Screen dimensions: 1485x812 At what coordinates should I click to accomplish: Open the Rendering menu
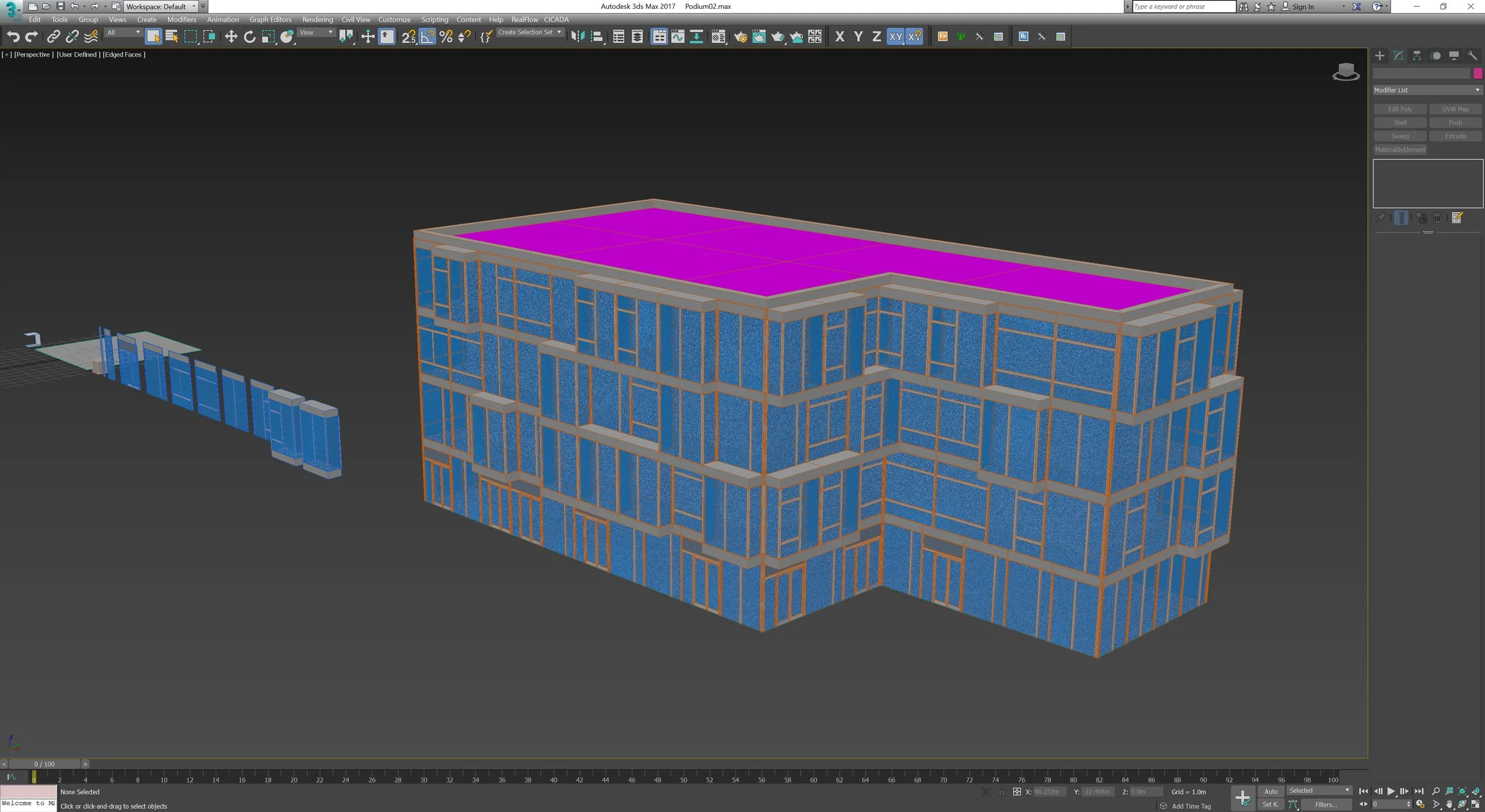(317, 20)
